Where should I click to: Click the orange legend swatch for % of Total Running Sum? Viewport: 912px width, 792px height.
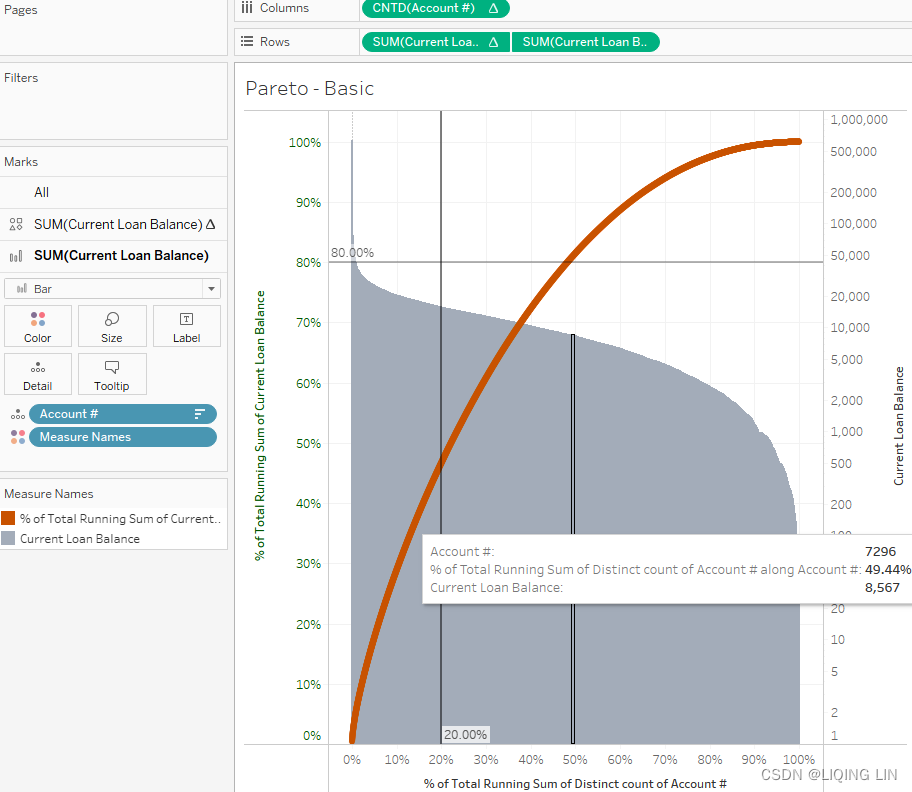8,518
